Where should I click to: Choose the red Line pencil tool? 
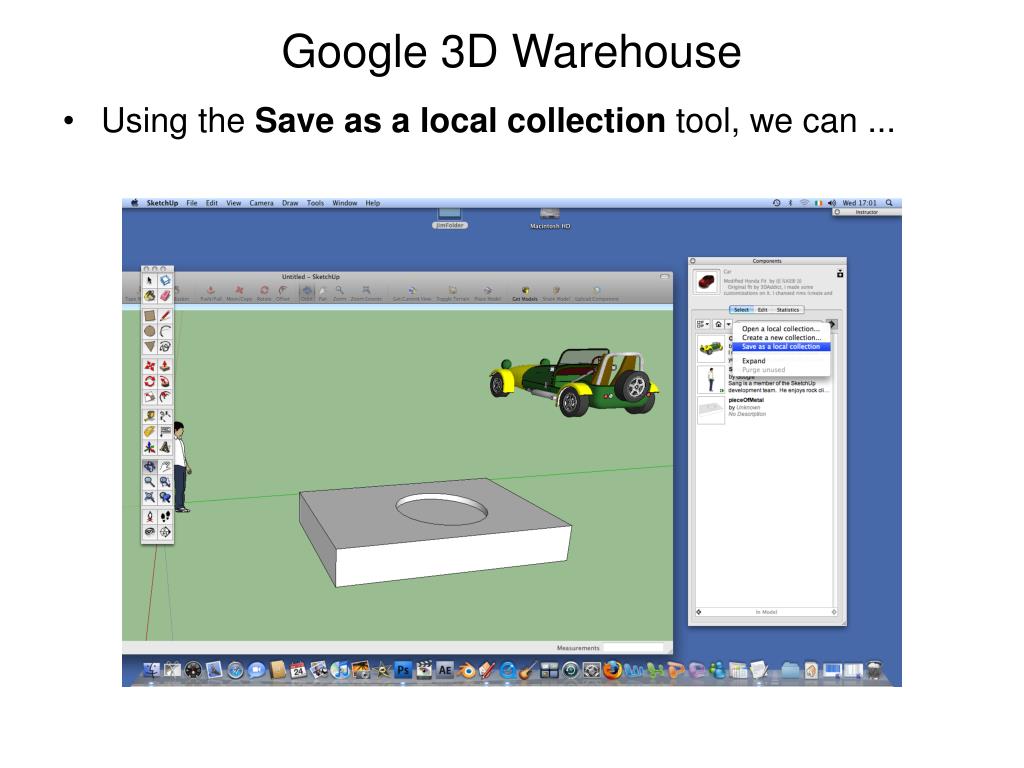pos(165,315)
